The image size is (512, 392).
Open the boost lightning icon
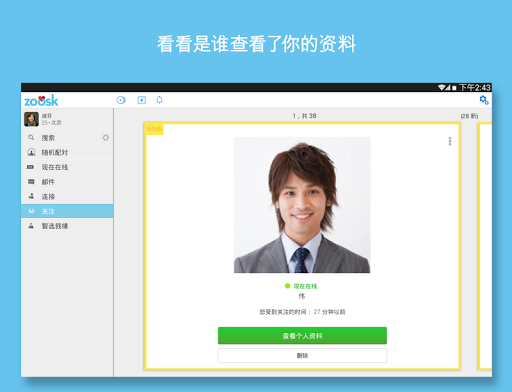click(142, 100)
